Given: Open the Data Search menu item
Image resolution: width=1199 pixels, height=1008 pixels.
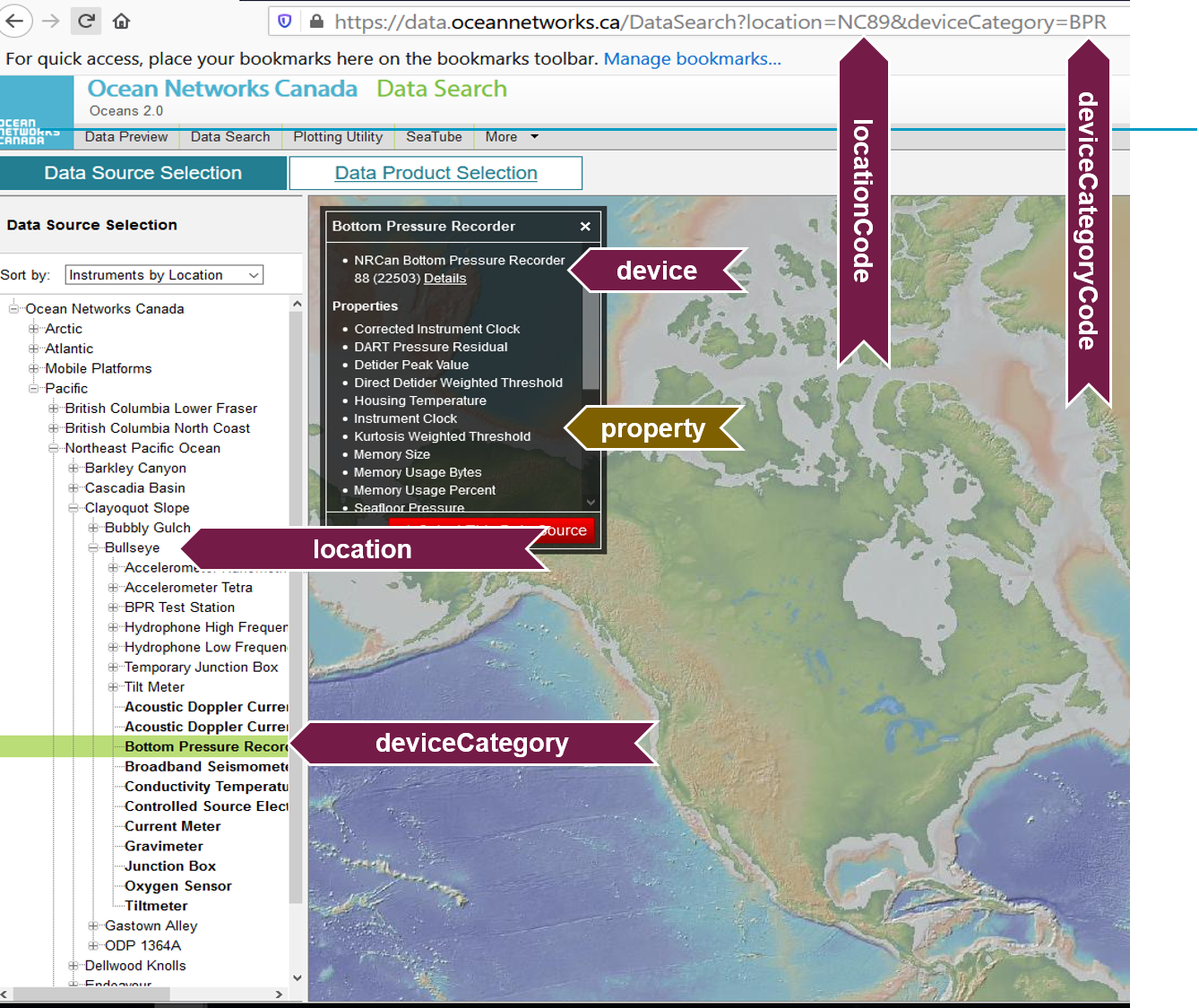Looking at the screenshot, I should coord(230,137).
